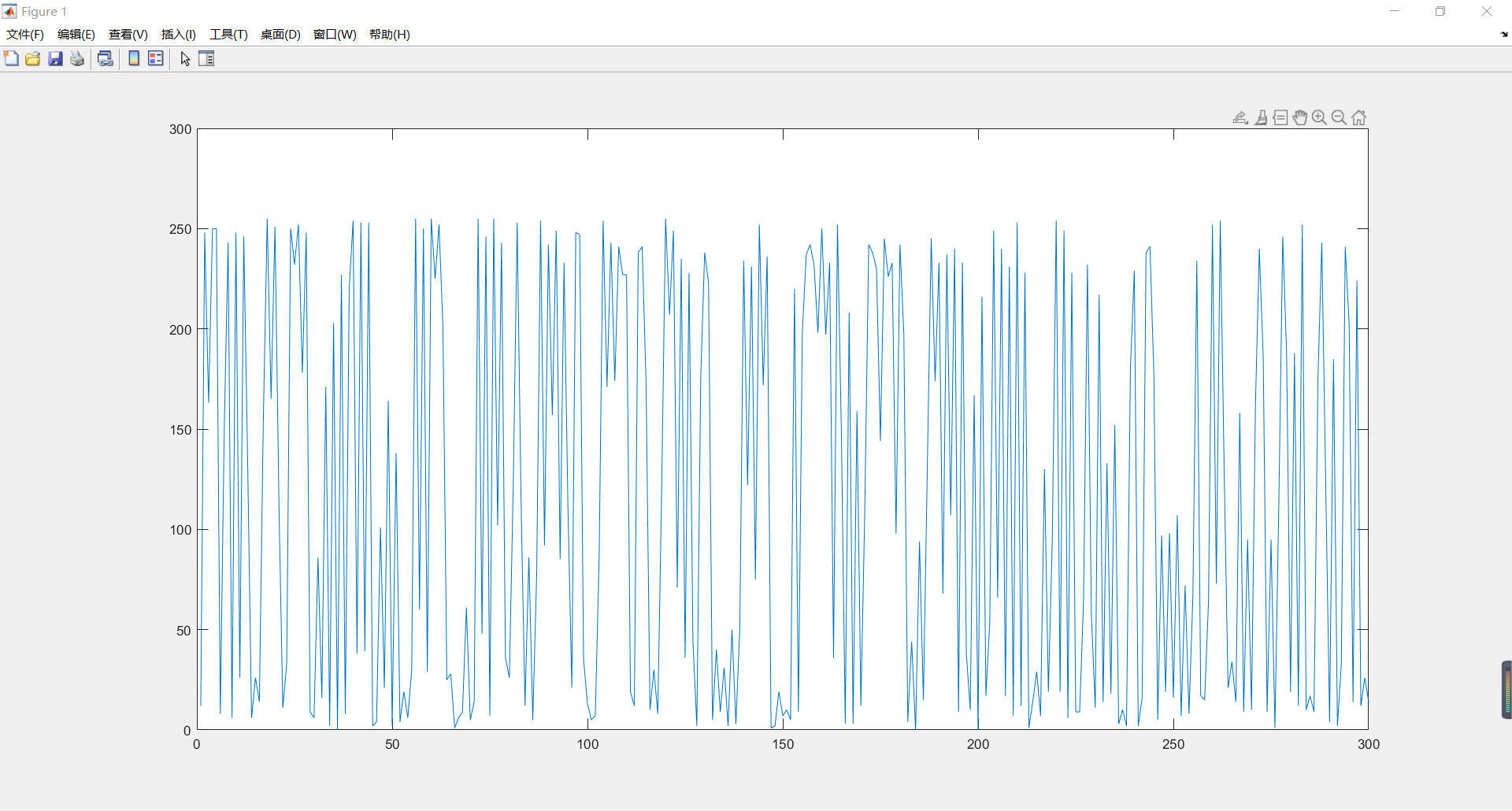Open a file with the folder icon
The height and width of the screenshot is (811, 1512).
tap(33, 59)
